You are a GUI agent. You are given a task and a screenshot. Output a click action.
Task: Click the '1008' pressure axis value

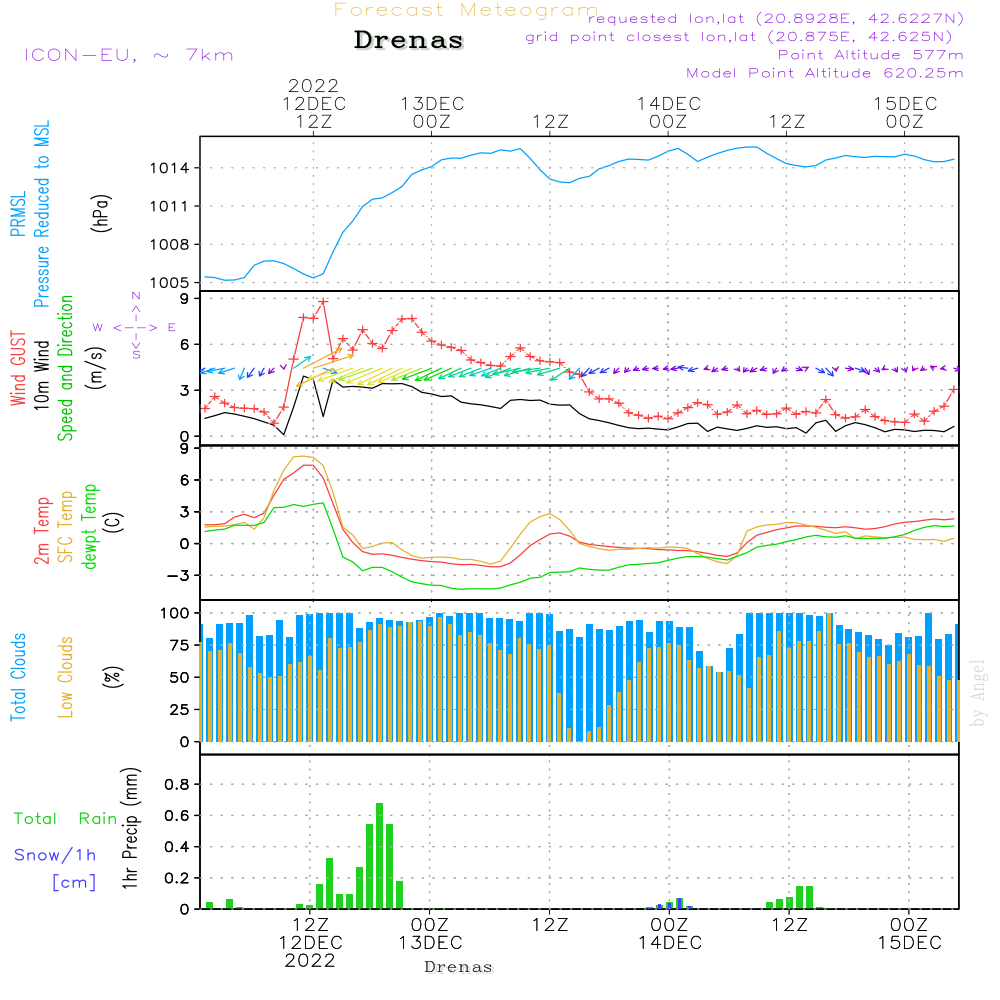(170, 245)
